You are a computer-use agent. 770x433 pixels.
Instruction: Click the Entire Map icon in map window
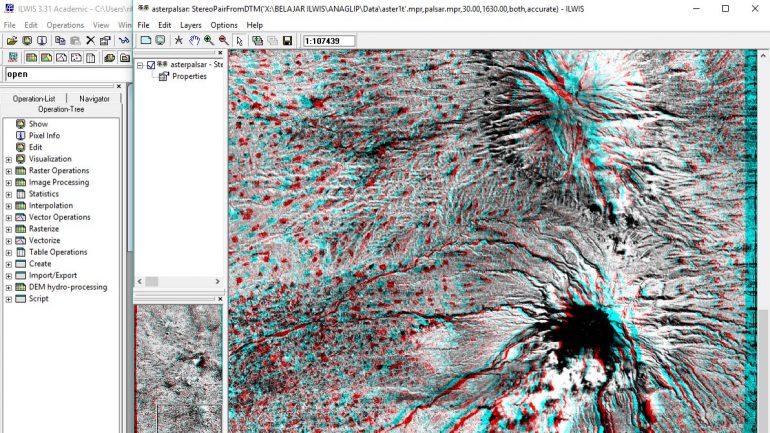pos(146,41)
